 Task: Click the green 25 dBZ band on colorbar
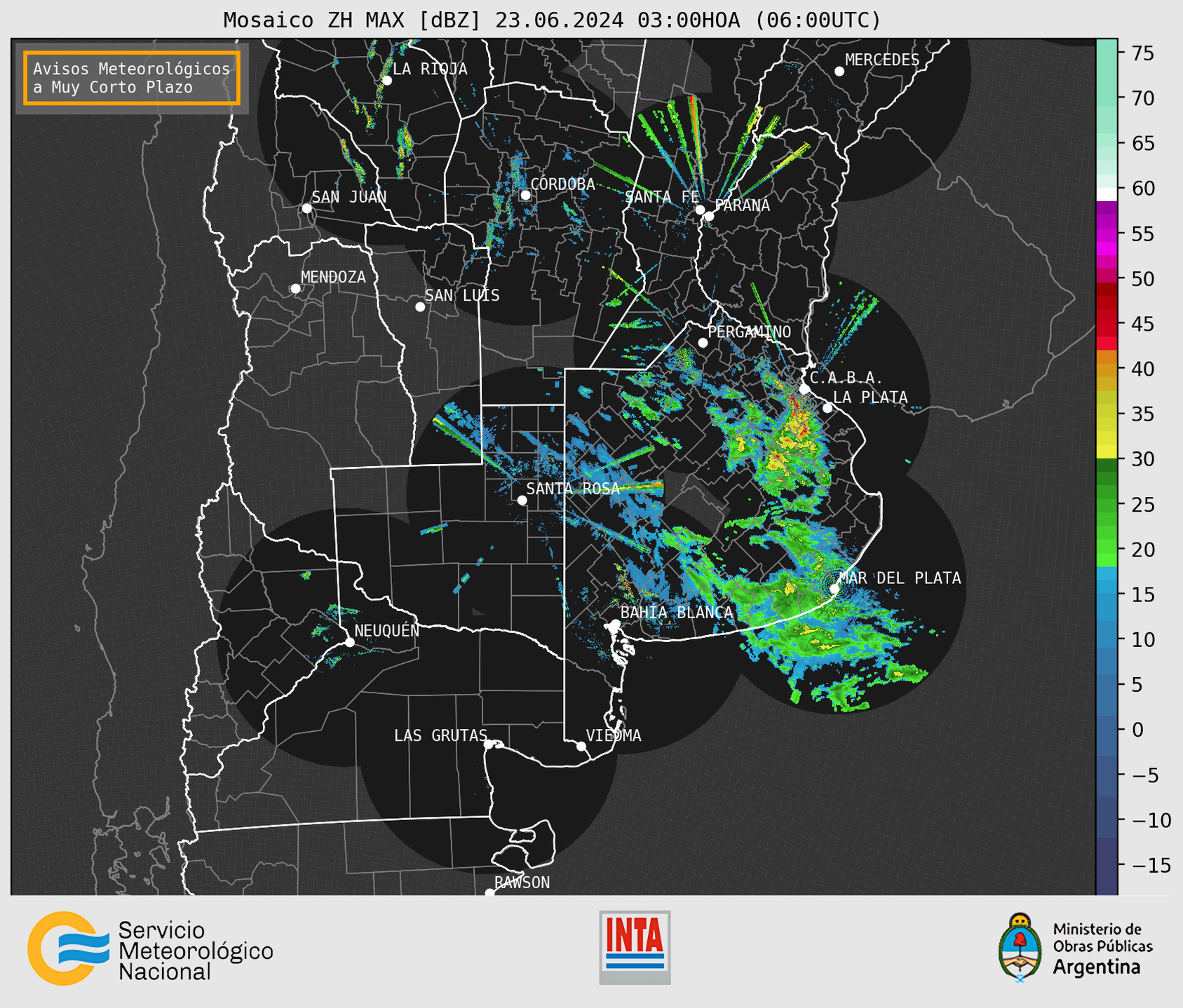[x=1107, y=504]
